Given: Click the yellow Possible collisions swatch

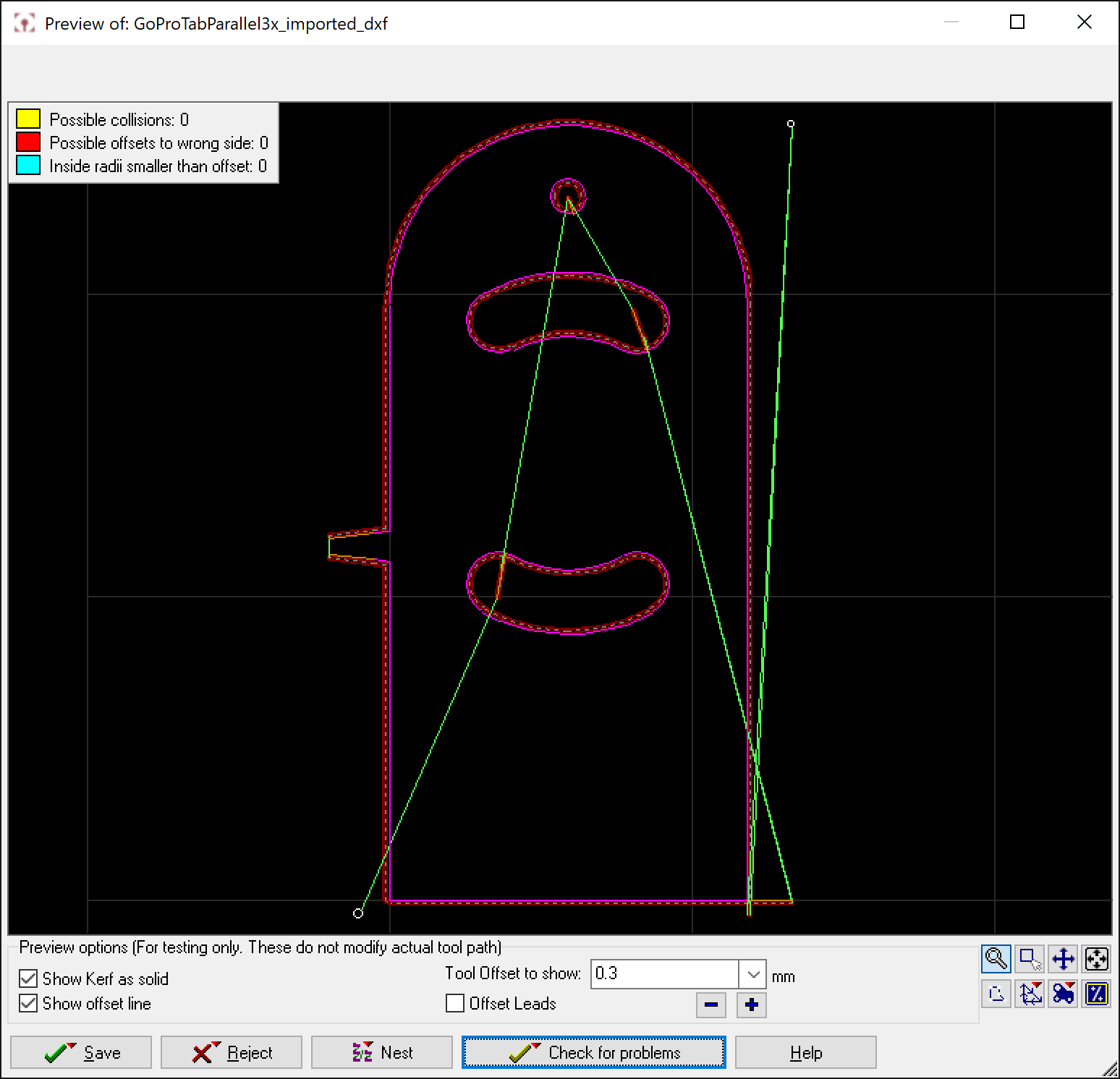Looking at the screenshot, I should (x=28, y=119).
